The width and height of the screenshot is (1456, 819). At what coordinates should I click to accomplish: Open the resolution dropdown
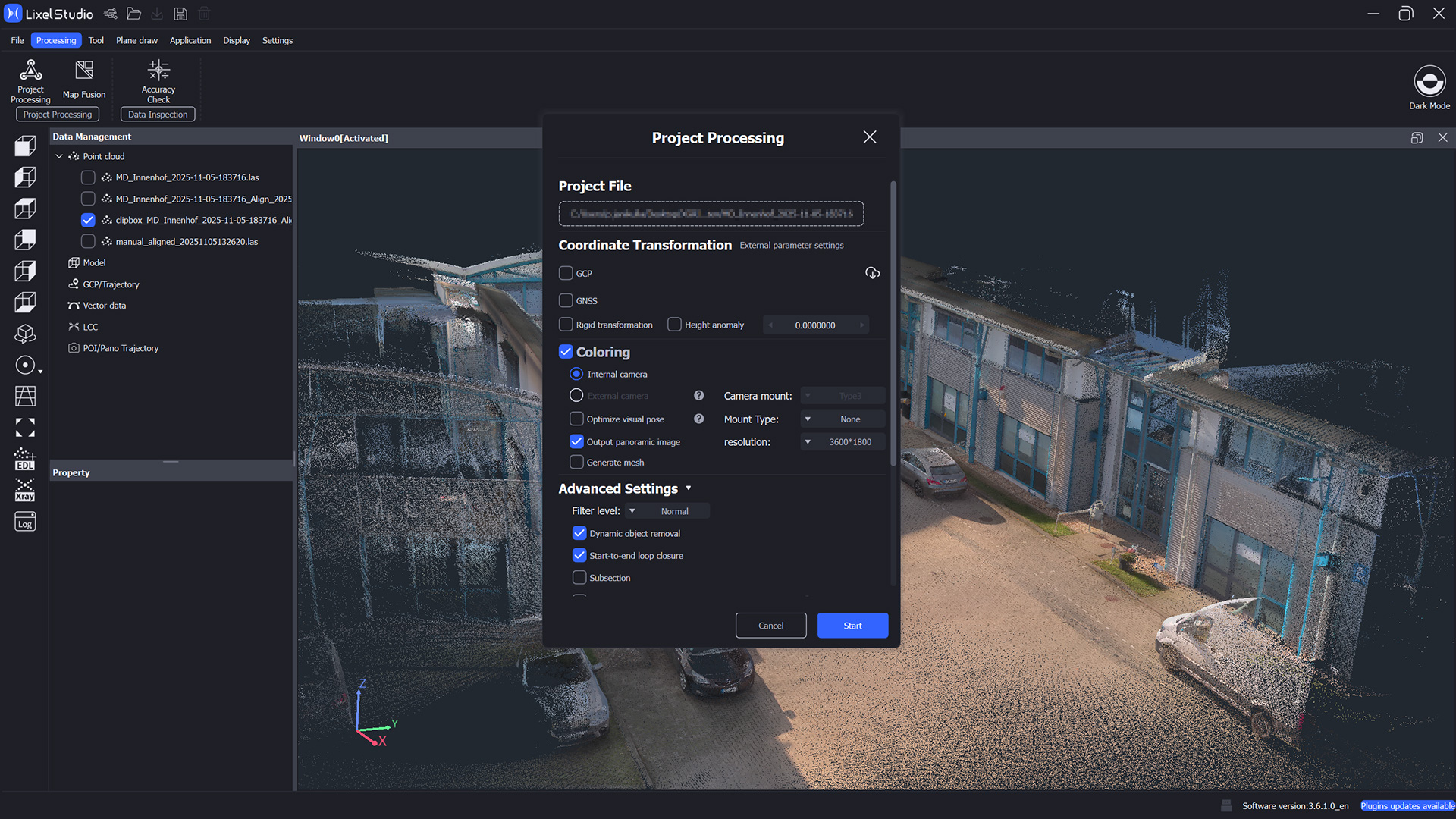pos(843,441)
